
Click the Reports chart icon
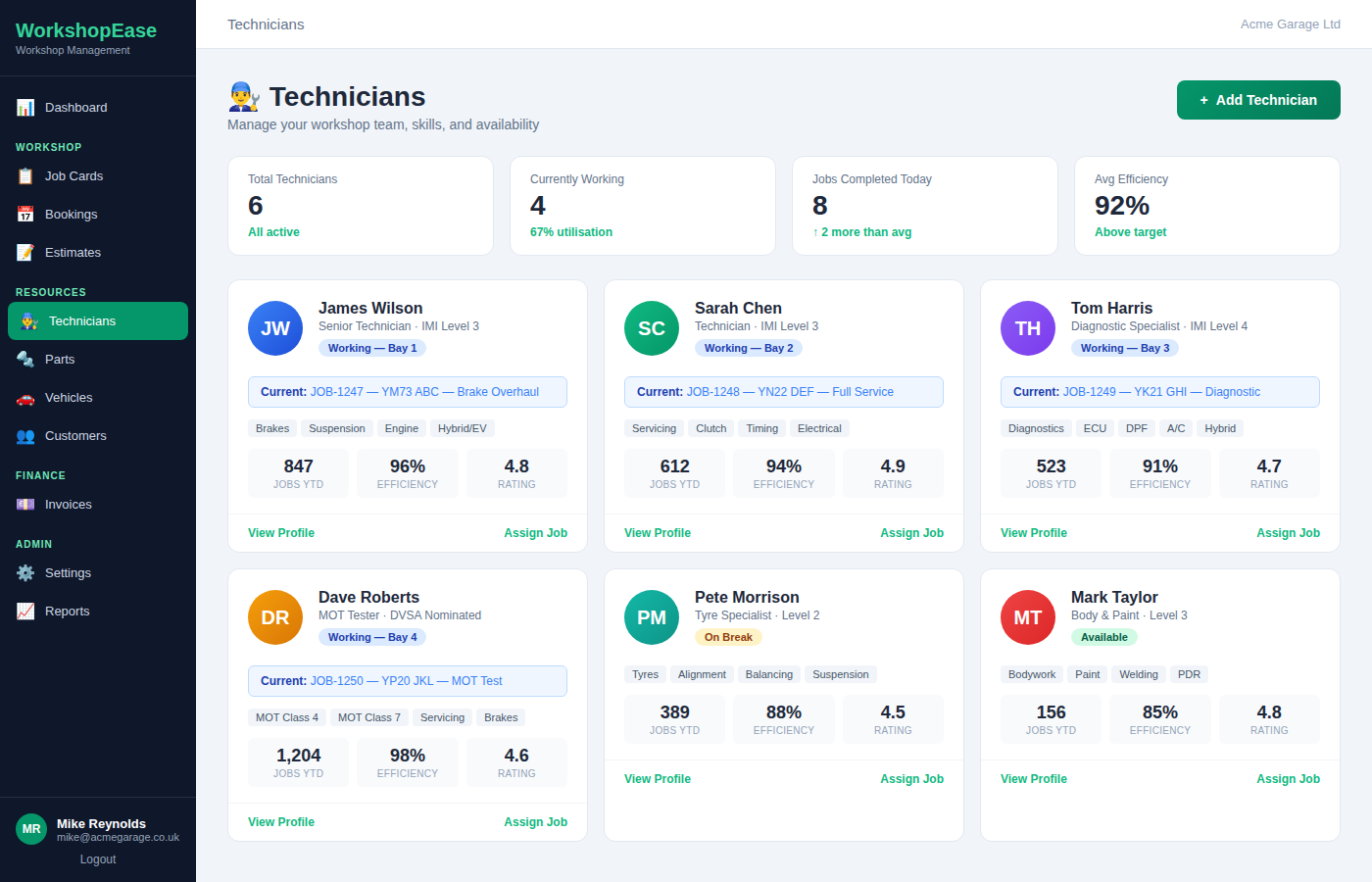click(24, 611)
